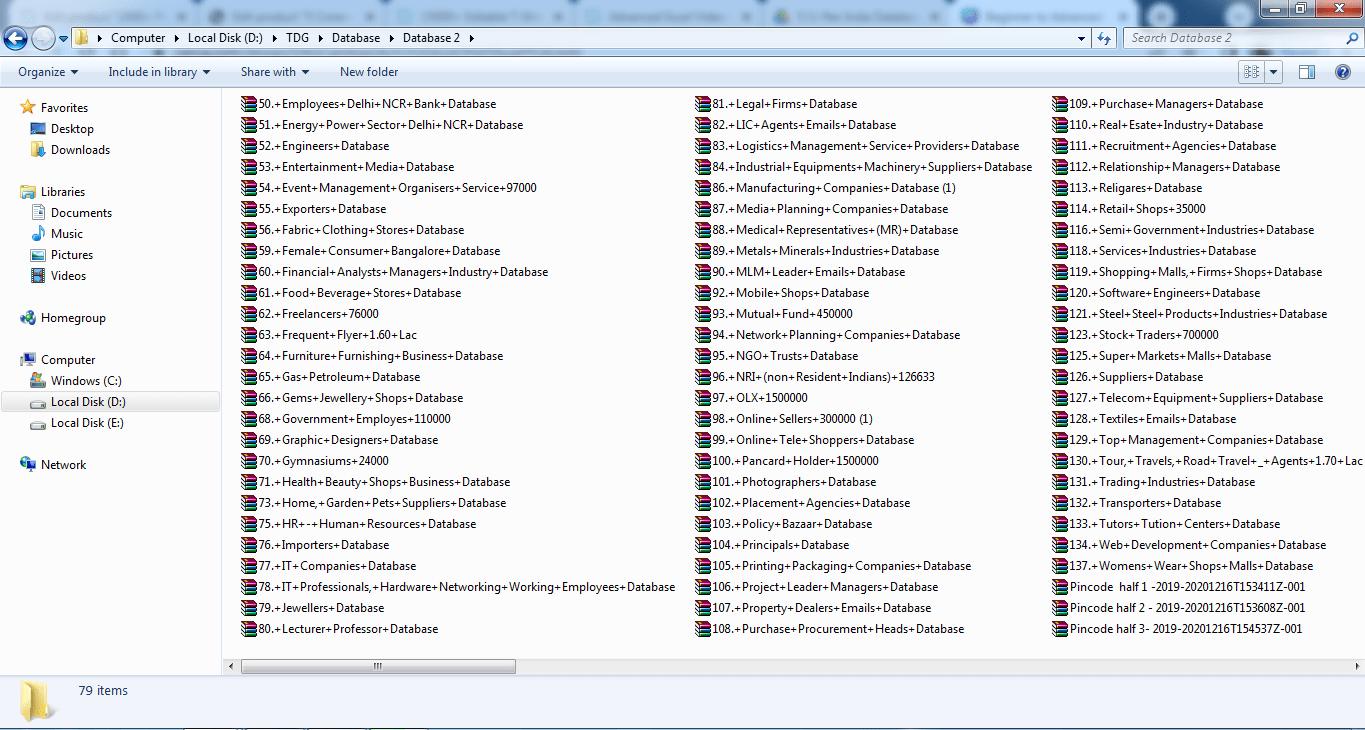The height and width of the screenshot is (730, 1365).
Task: Click the address bar refresh icon
Action: coord(1104,38)
